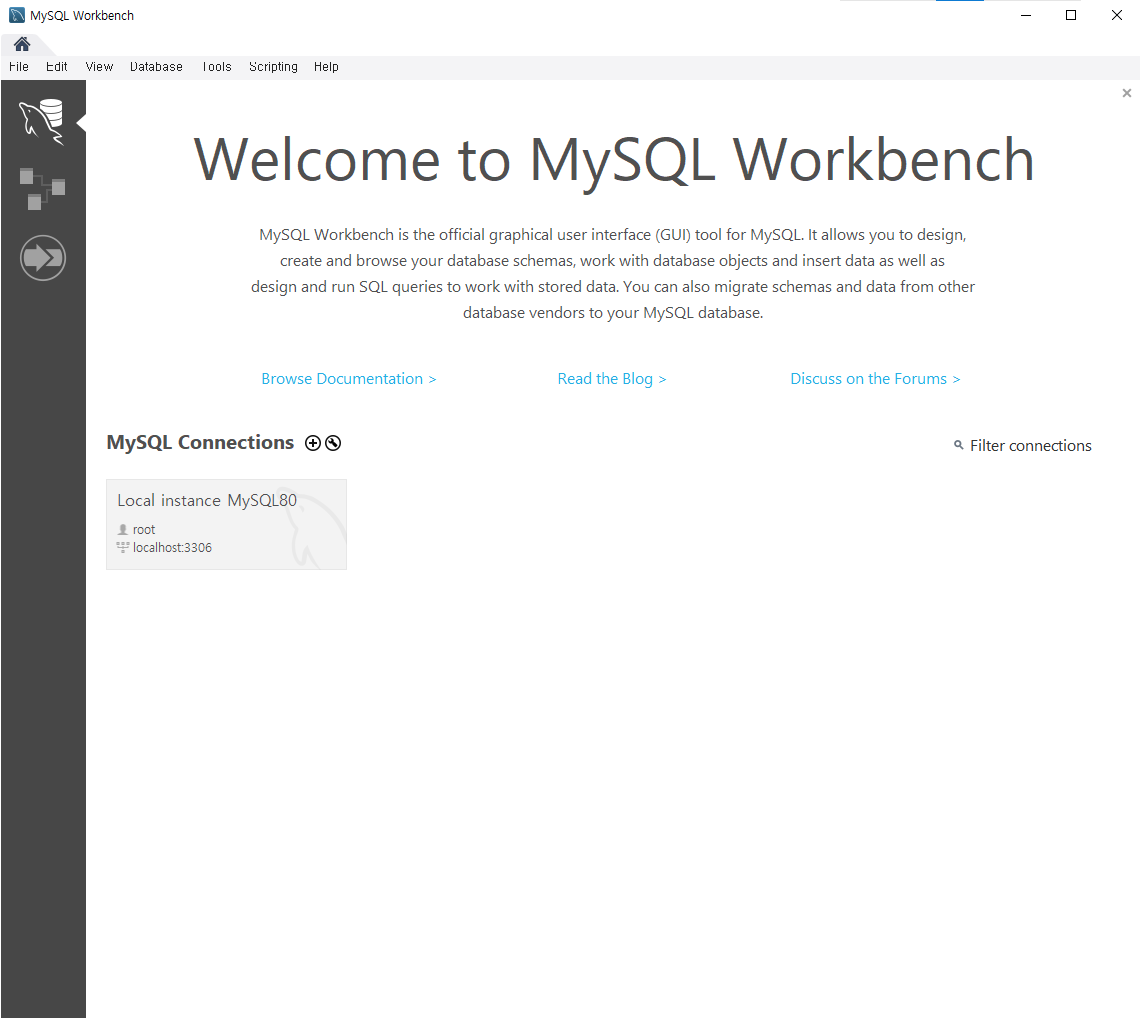Open Manage Connections wrench icon
The width and height of the screenshot is (1141, 1019).
click(333, 443)
